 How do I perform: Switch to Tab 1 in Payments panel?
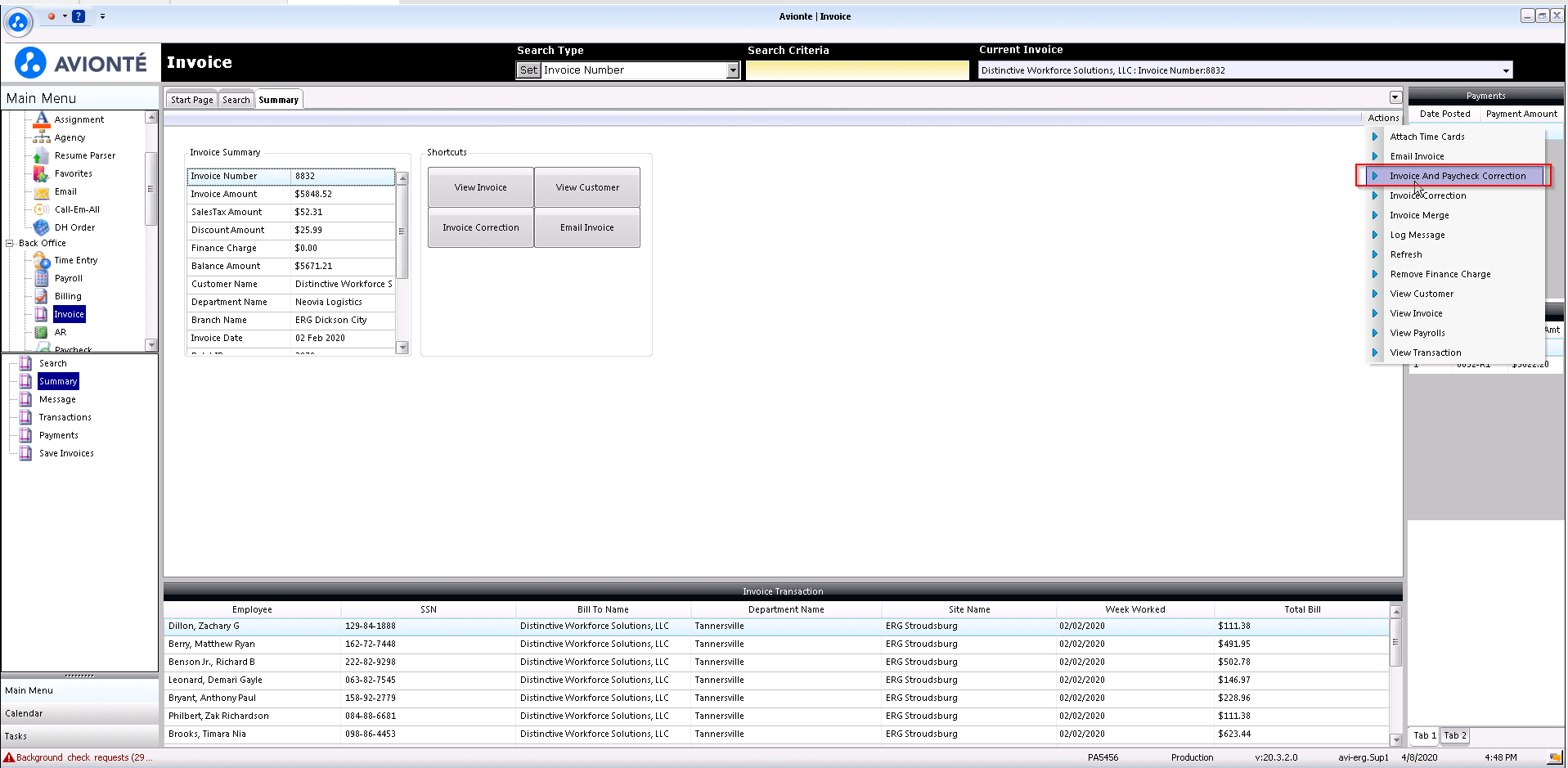(1425, 735)
